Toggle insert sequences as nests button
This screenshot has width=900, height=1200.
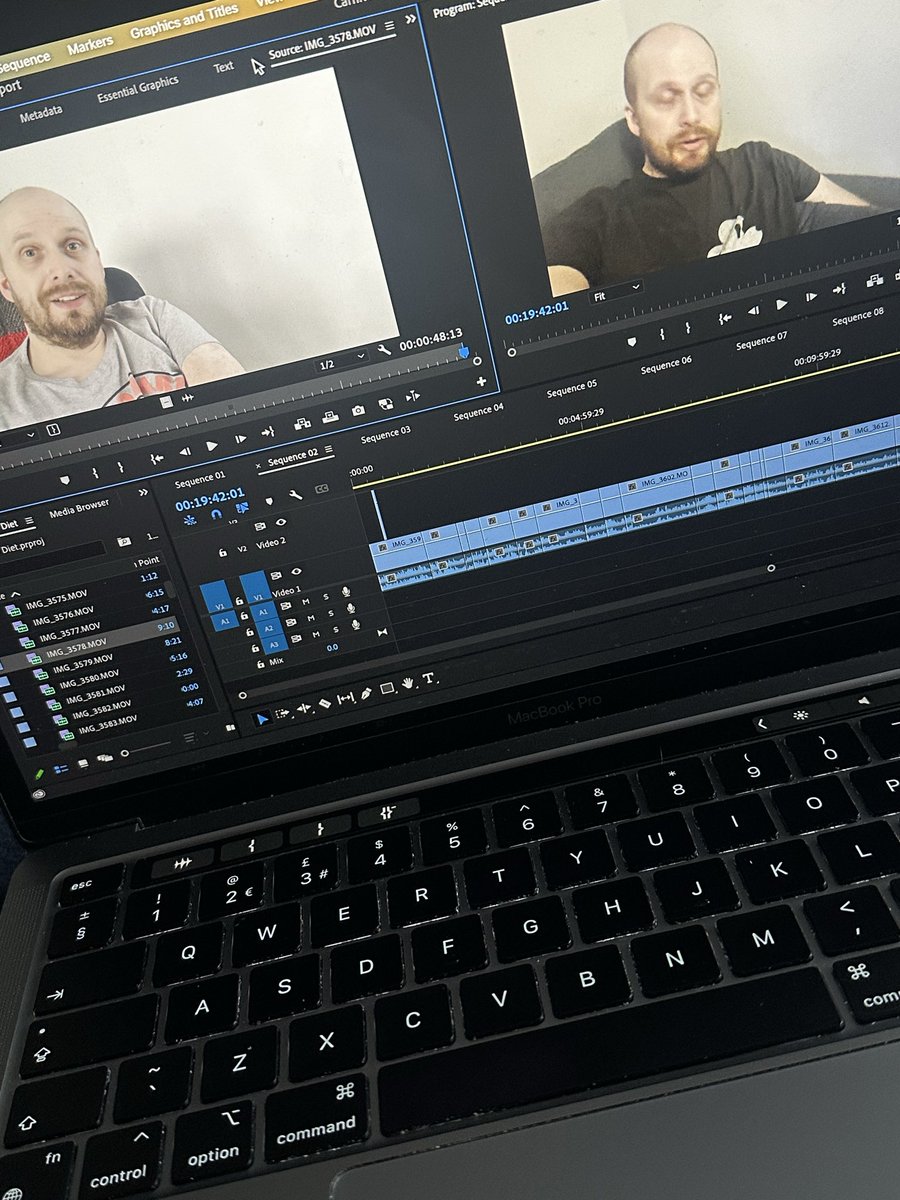pyautogui.click(x=190, y=520)
